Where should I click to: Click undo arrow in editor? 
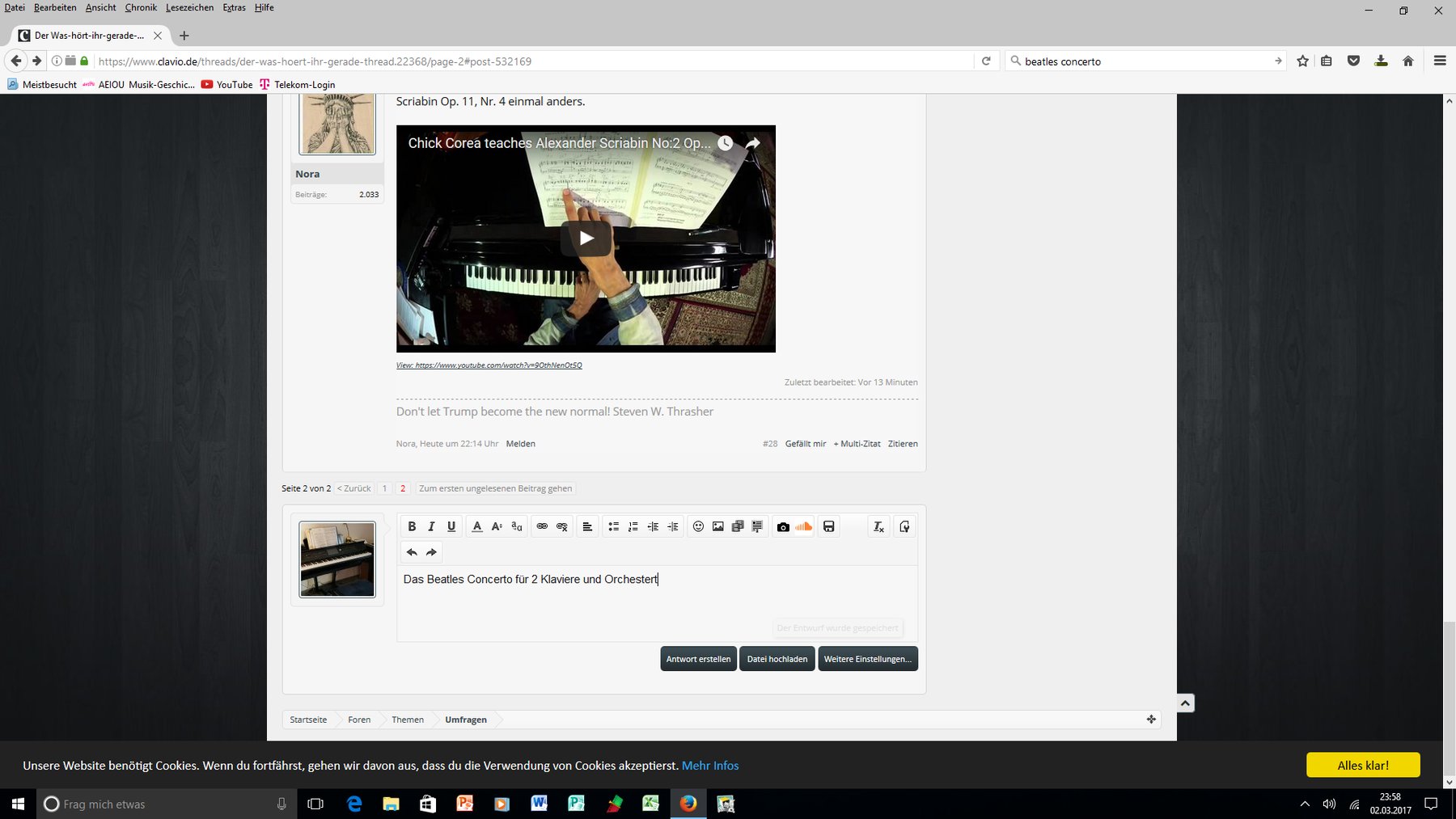412,552
